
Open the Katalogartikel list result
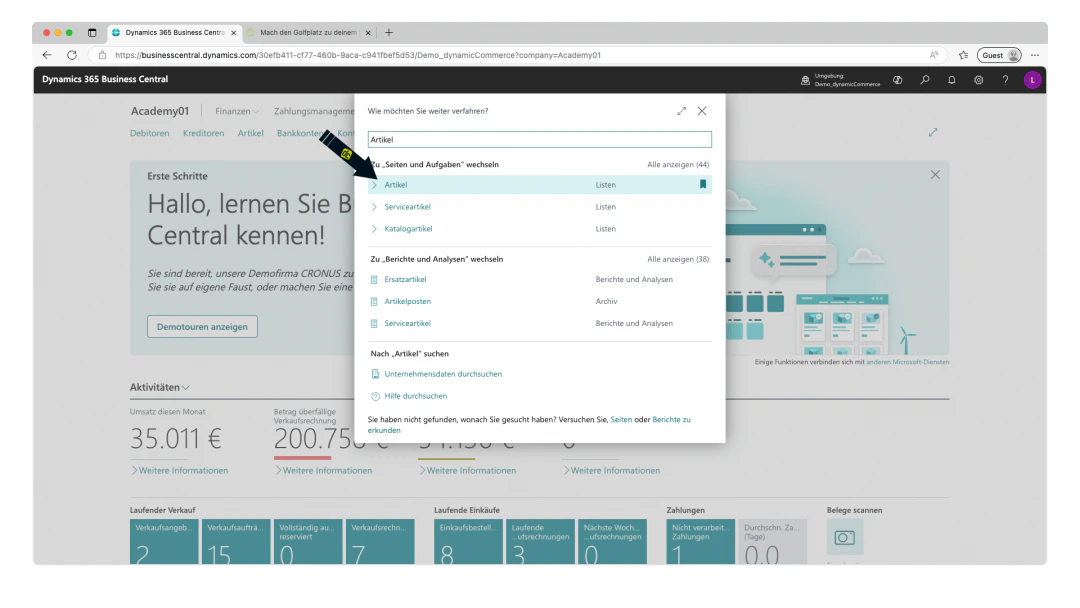408,229
